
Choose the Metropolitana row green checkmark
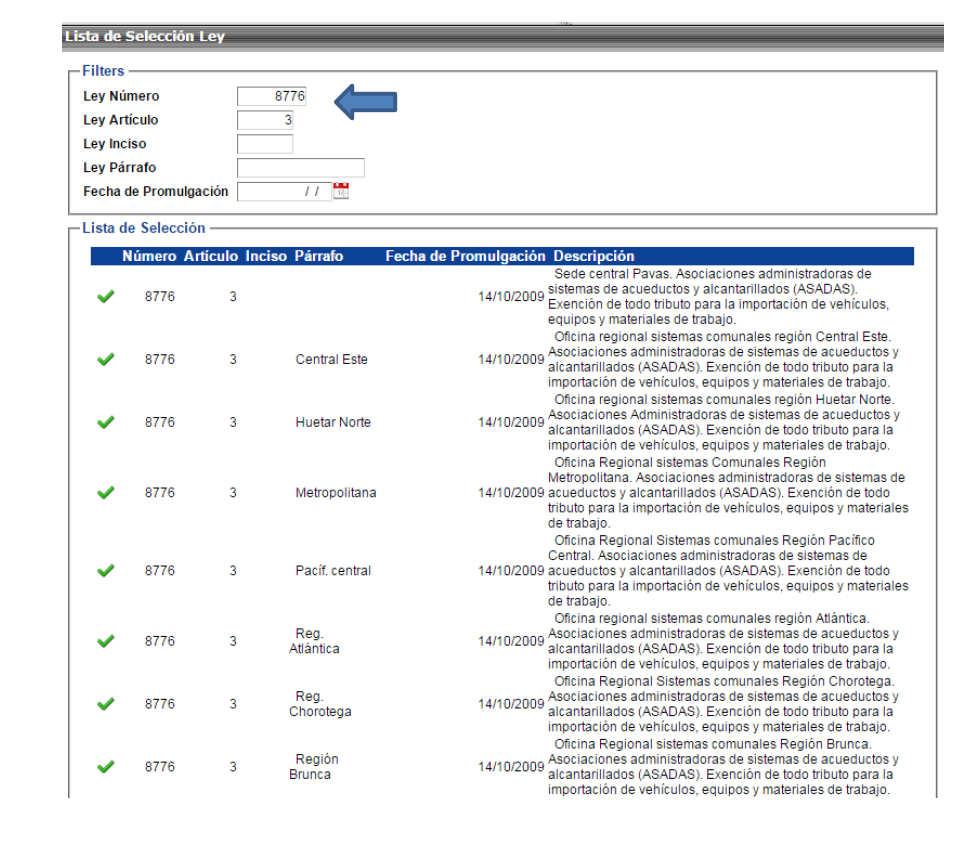point(105,493)
